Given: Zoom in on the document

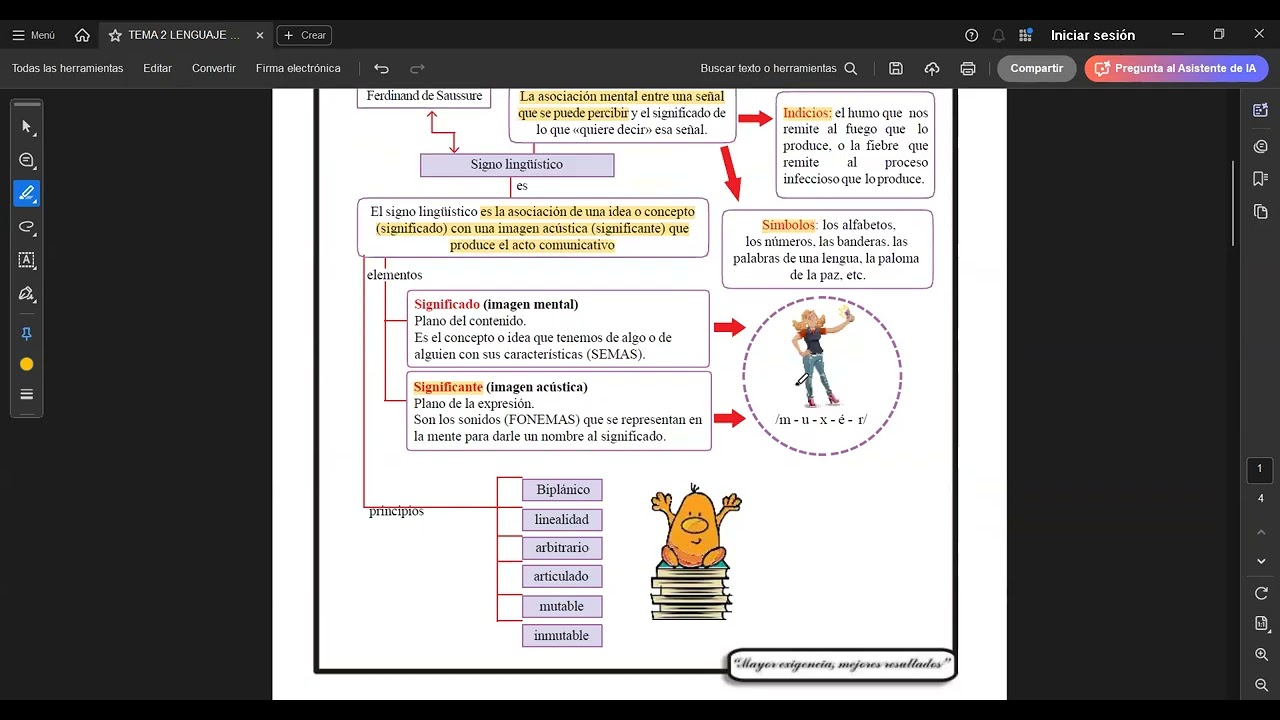Looking at the screenshot, I should click(1261, 654).
